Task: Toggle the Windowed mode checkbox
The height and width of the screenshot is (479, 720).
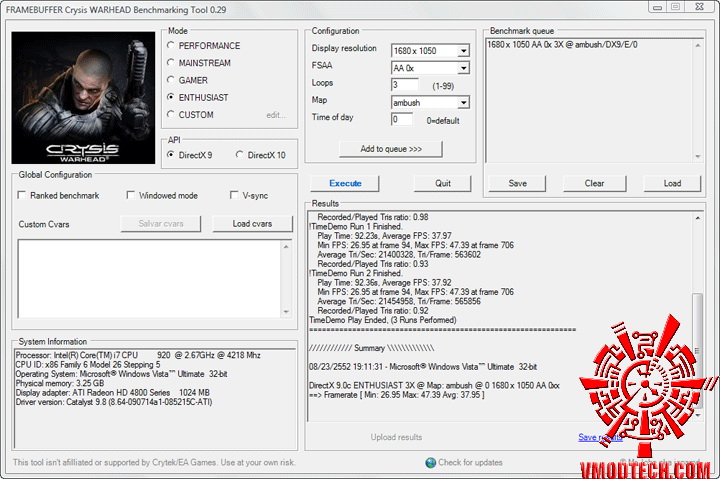Action: 130,195
